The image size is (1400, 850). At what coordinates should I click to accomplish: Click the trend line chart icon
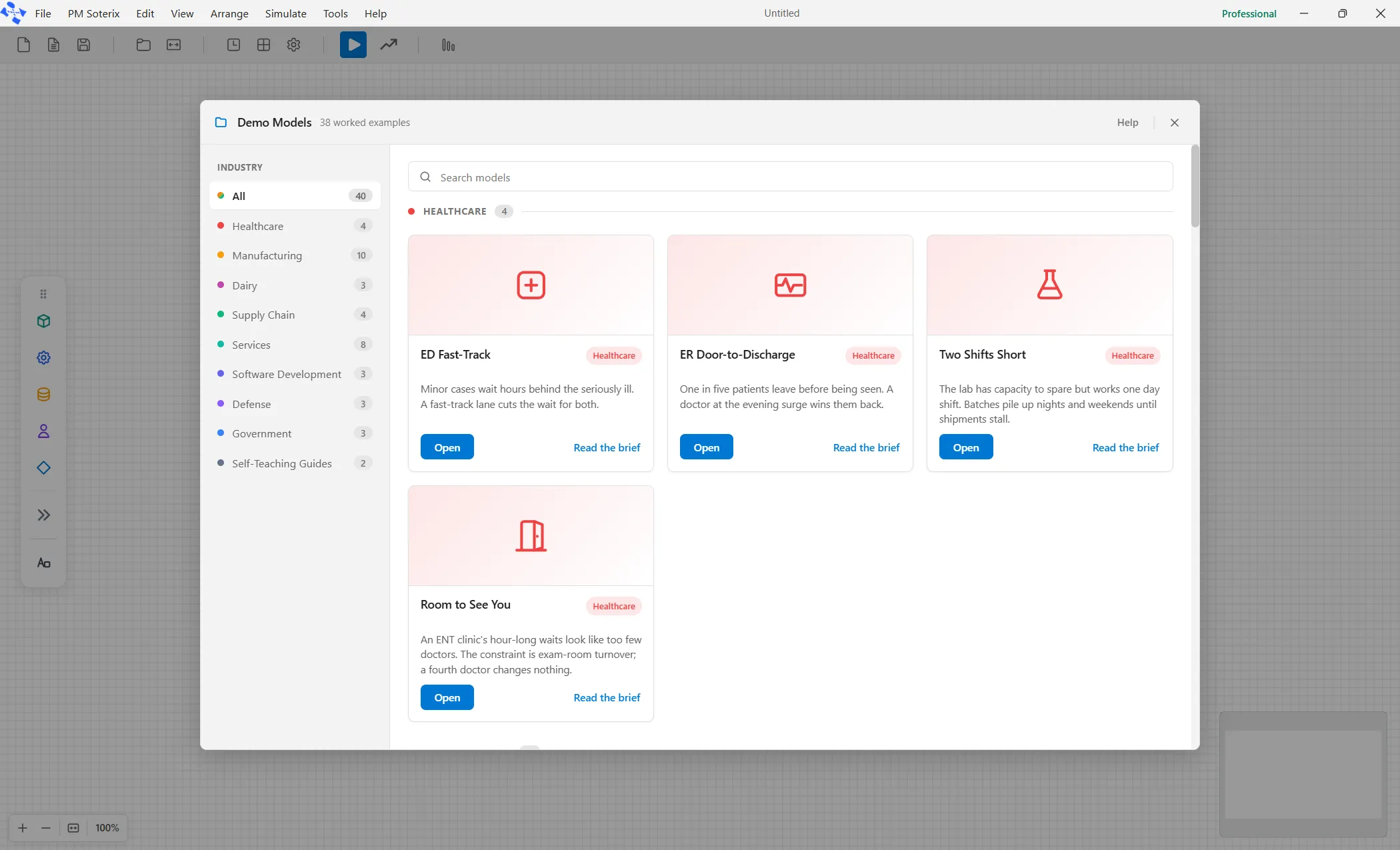389,45
